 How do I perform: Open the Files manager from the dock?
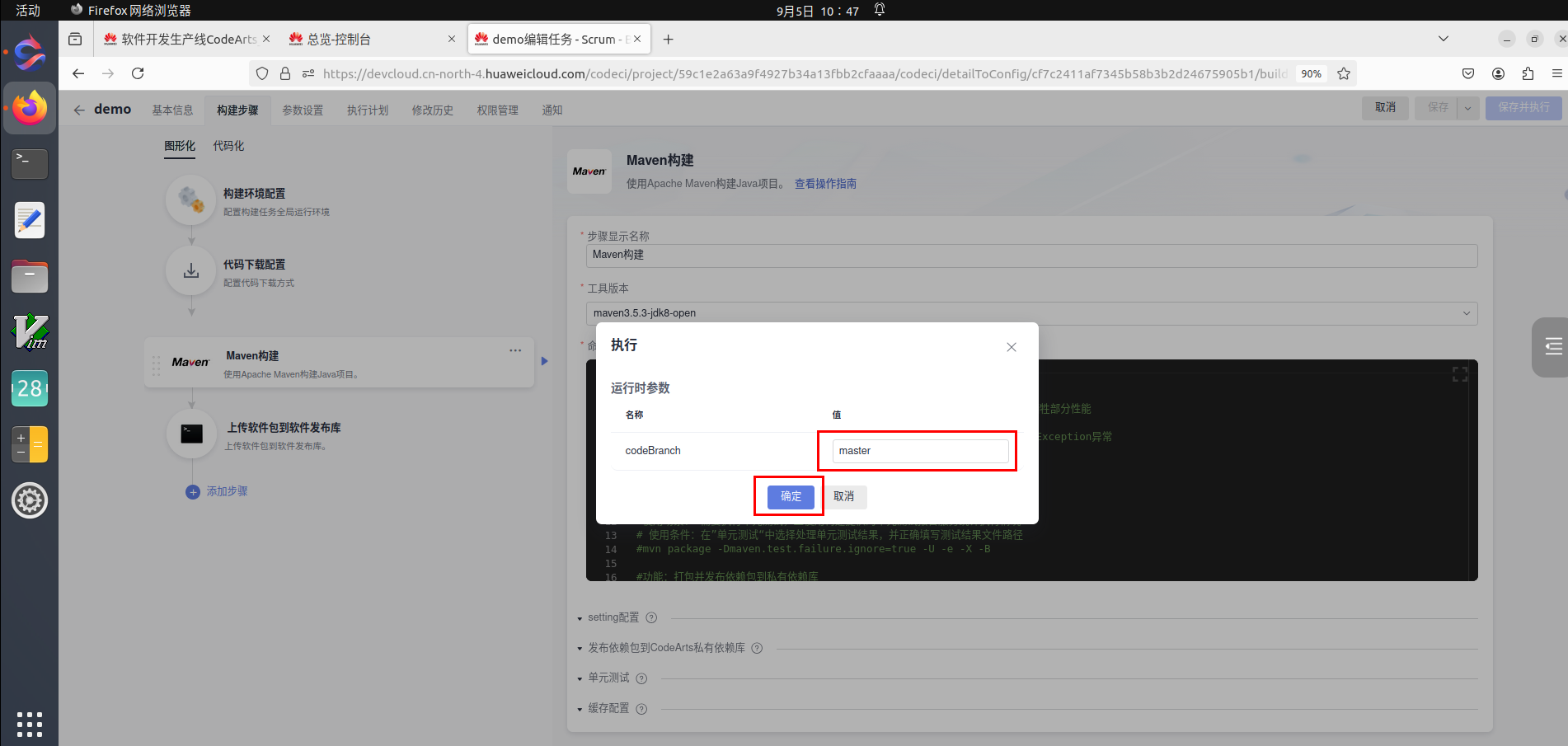[30, 276]
